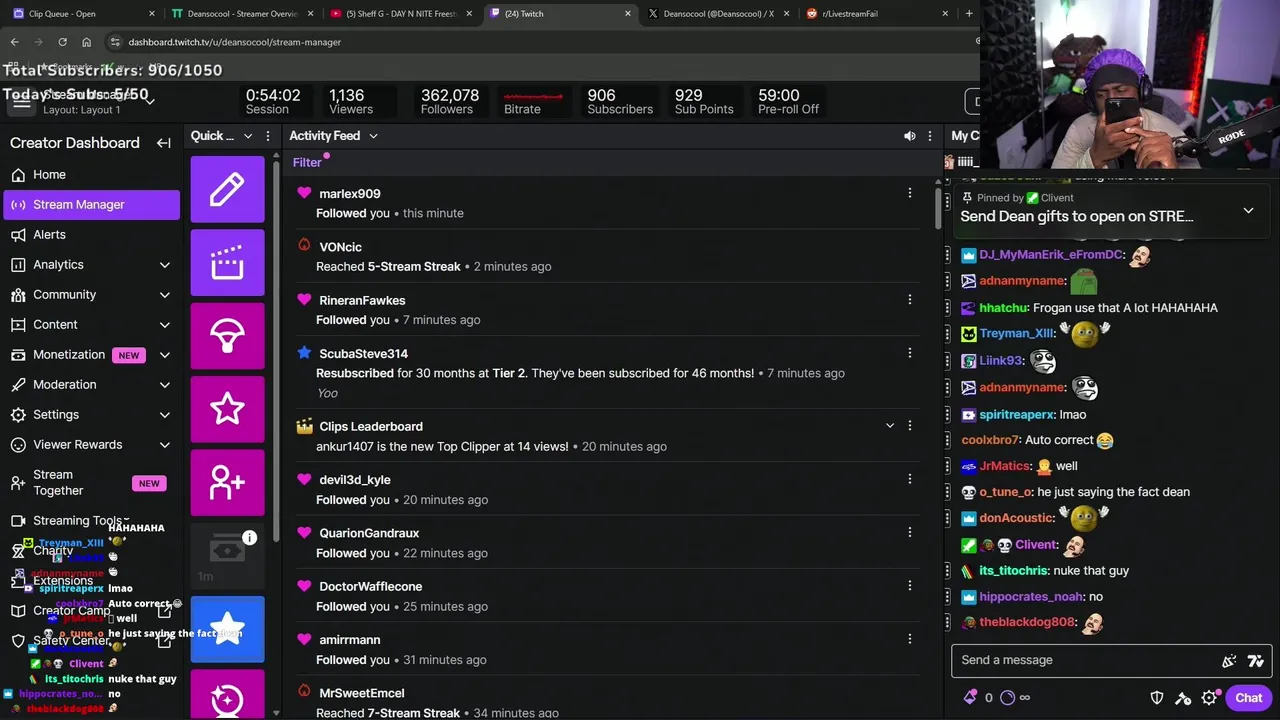Screen dimensions: 1280x720
Task: Open Activity Feed panel options menu
Action: (929, 136)
